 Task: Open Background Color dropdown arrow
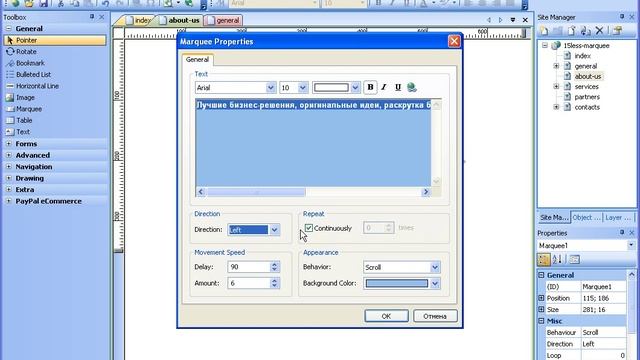(435, 284)
